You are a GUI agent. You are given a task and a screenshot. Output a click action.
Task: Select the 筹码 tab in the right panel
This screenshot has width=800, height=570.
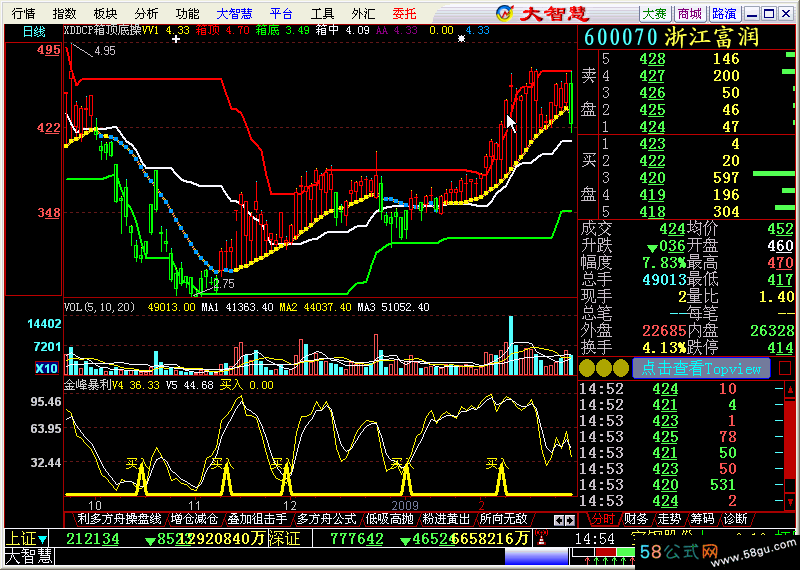click(x=702, y=519)
